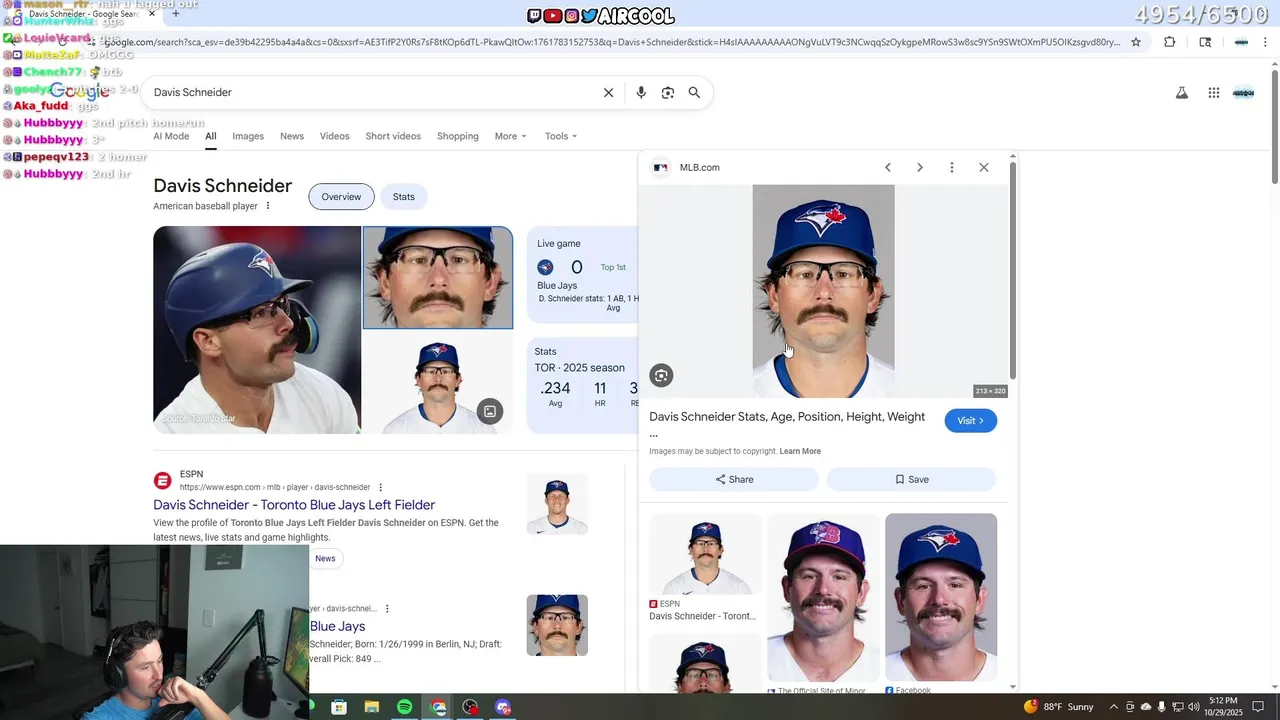Viewport: 1280px width, 720px height.
Task: Close the MLB.com image preview panel
Action: click(x=983, y=167)
